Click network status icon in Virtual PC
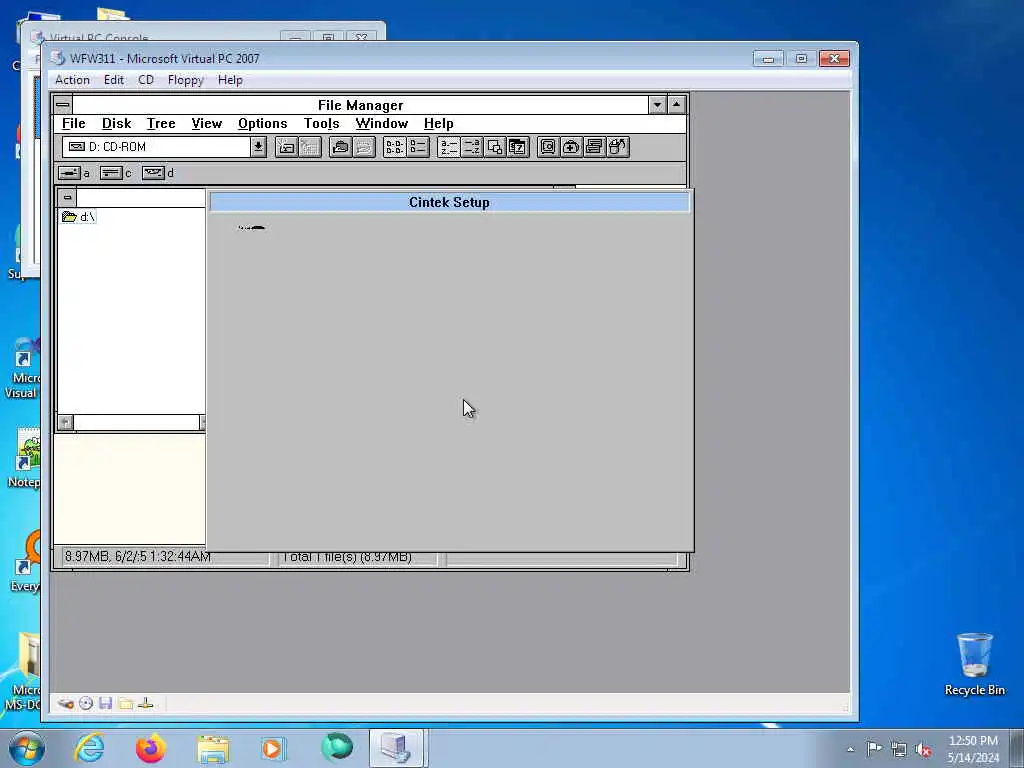This screenshot has width=1024, height=768. (x=146, y=703)
